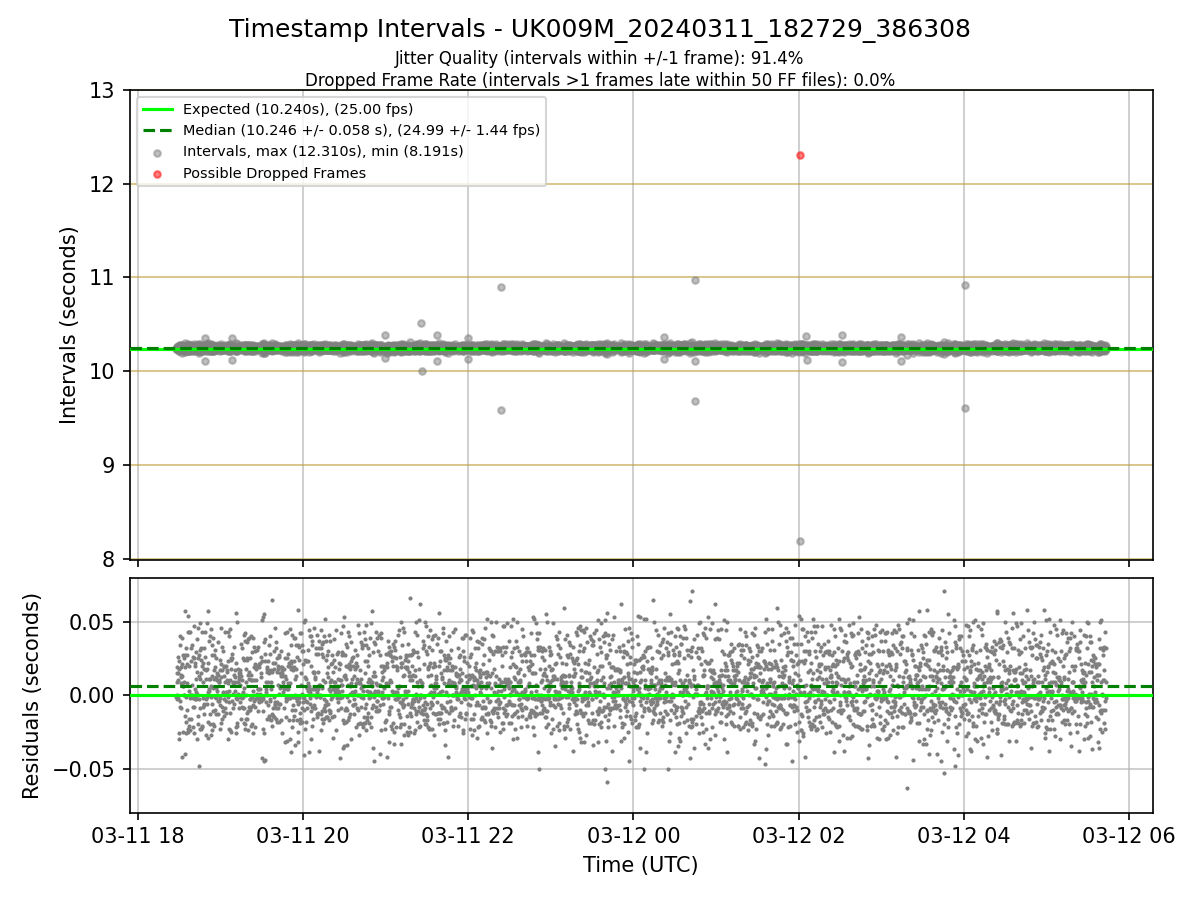The image size is (1200, 900).
Task: Select the grey outlier near 10.9 seconds at 03-12 04
Action: pyautogui.click(x=965, y=285)
